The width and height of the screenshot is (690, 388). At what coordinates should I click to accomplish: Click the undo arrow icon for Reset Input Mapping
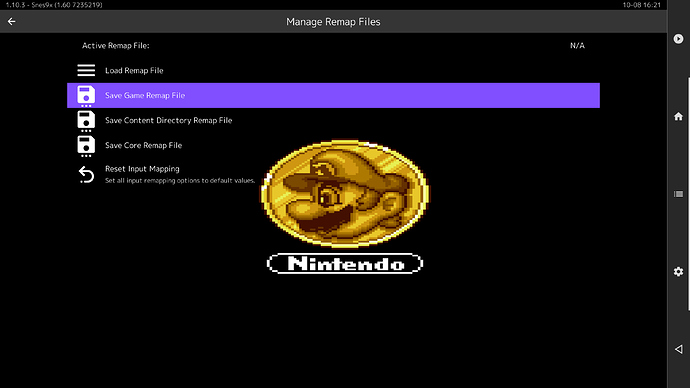pos(86,174)
